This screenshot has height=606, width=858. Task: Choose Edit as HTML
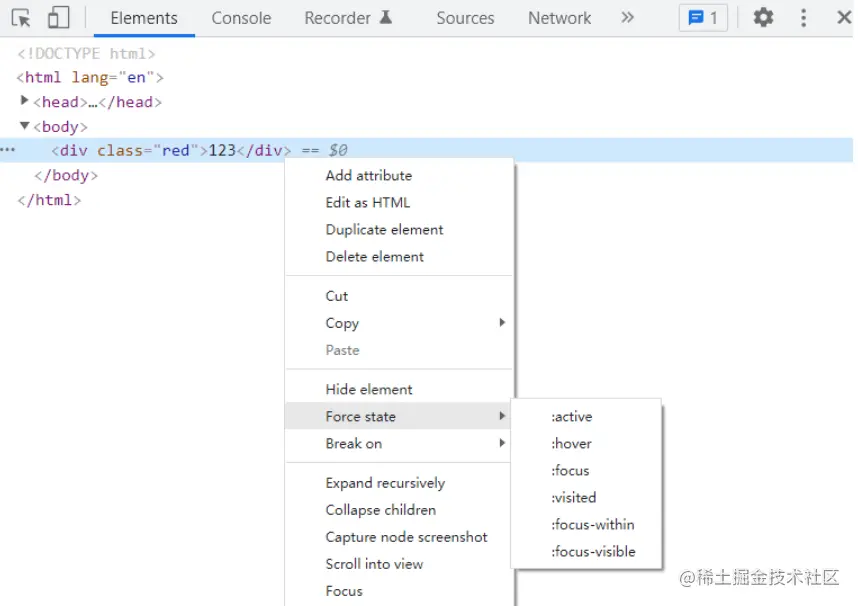click(399, 203)
